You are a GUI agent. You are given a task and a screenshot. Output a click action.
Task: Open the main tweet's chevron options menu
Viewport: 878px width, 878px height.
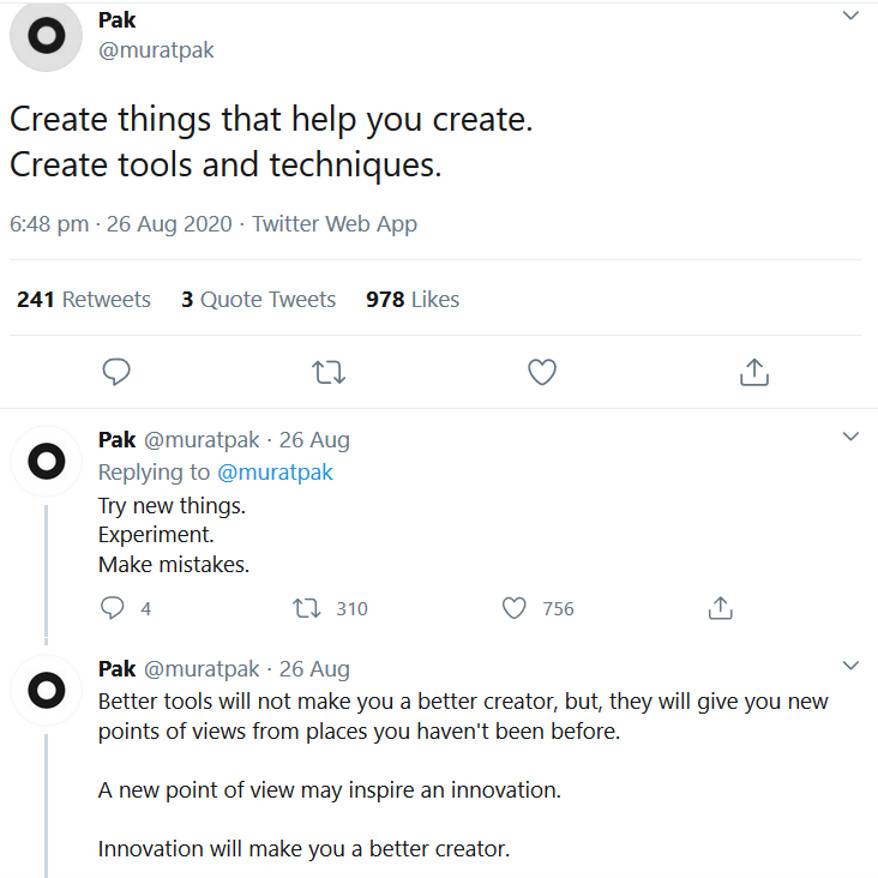pos(850,16)
